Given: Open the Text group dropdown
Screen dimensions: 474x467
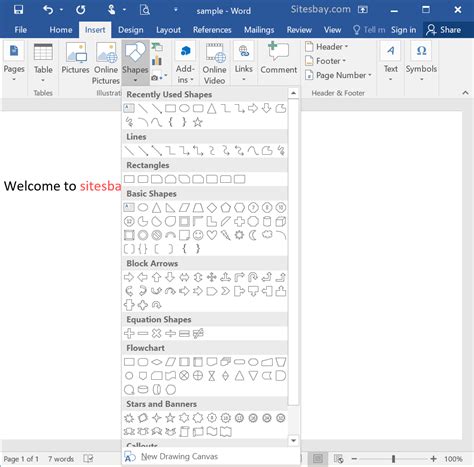Looking at the screenshot, I should (391, 62).
